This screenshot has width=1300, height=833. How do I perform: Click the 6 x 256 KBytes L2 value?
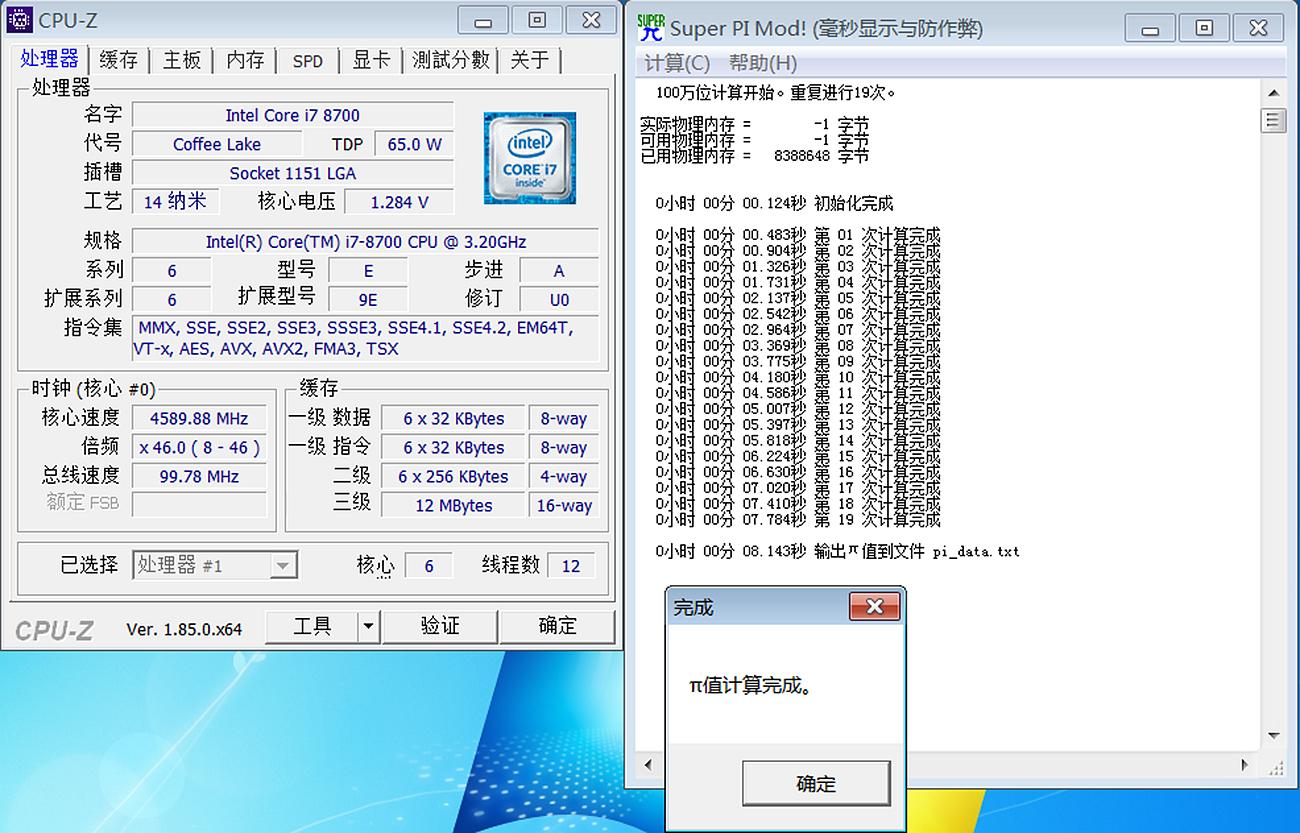[453, 477]
